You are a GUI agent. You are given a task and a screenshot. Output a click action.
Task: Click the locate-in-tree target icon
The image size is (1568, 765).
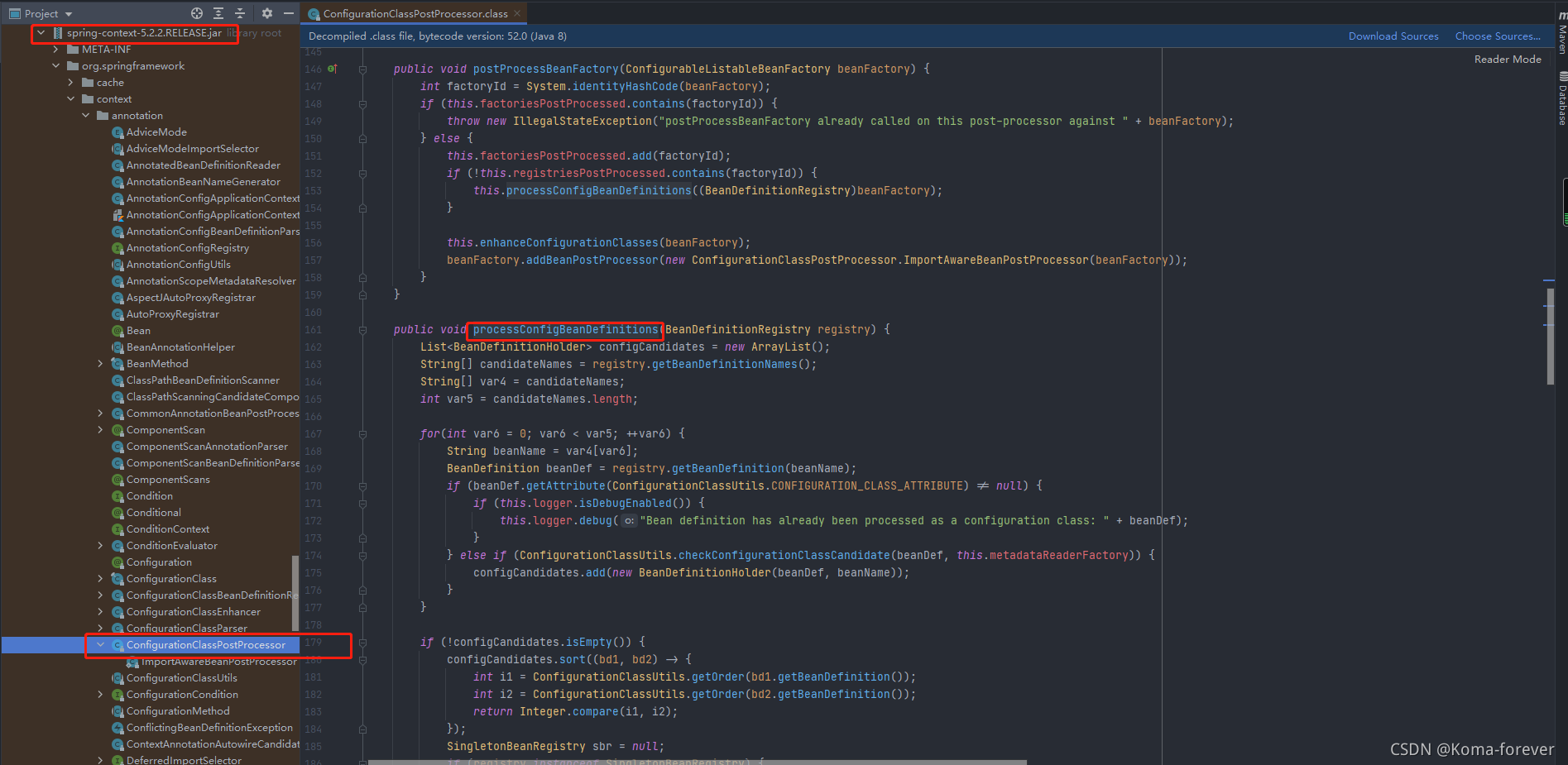(x=197, y=13)
